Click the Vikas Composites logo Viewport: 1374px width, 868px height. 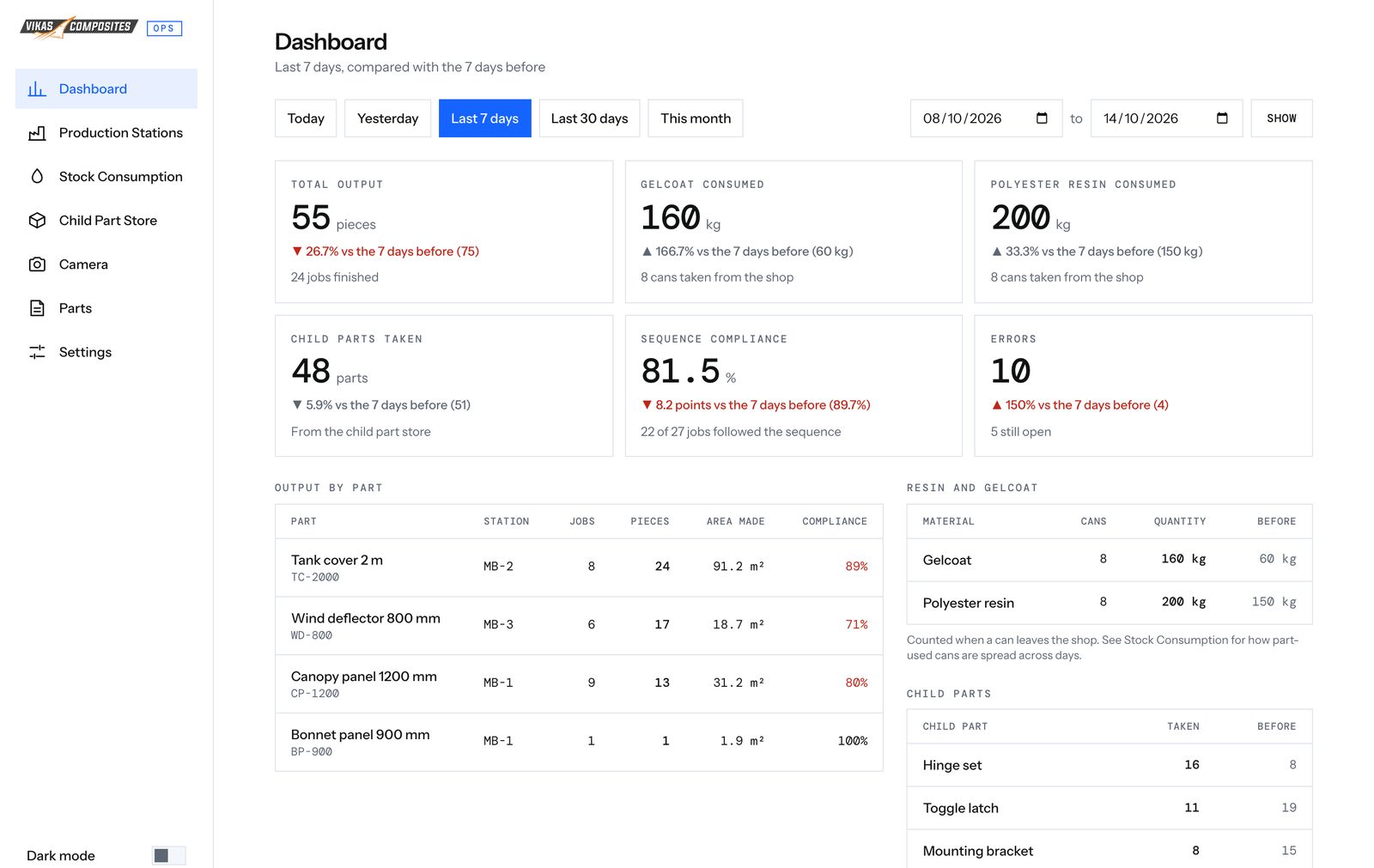coord(79,27)
